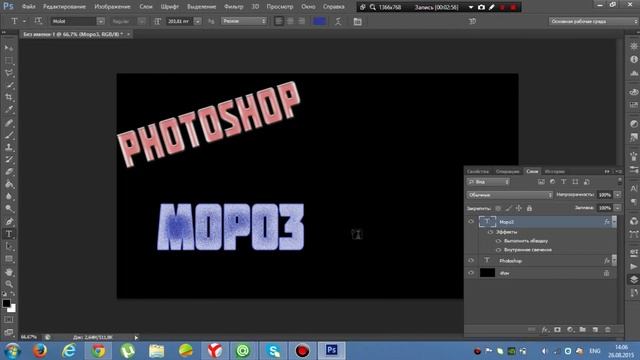
Task: Select the Eraser tool
Action: click(9, 172)
